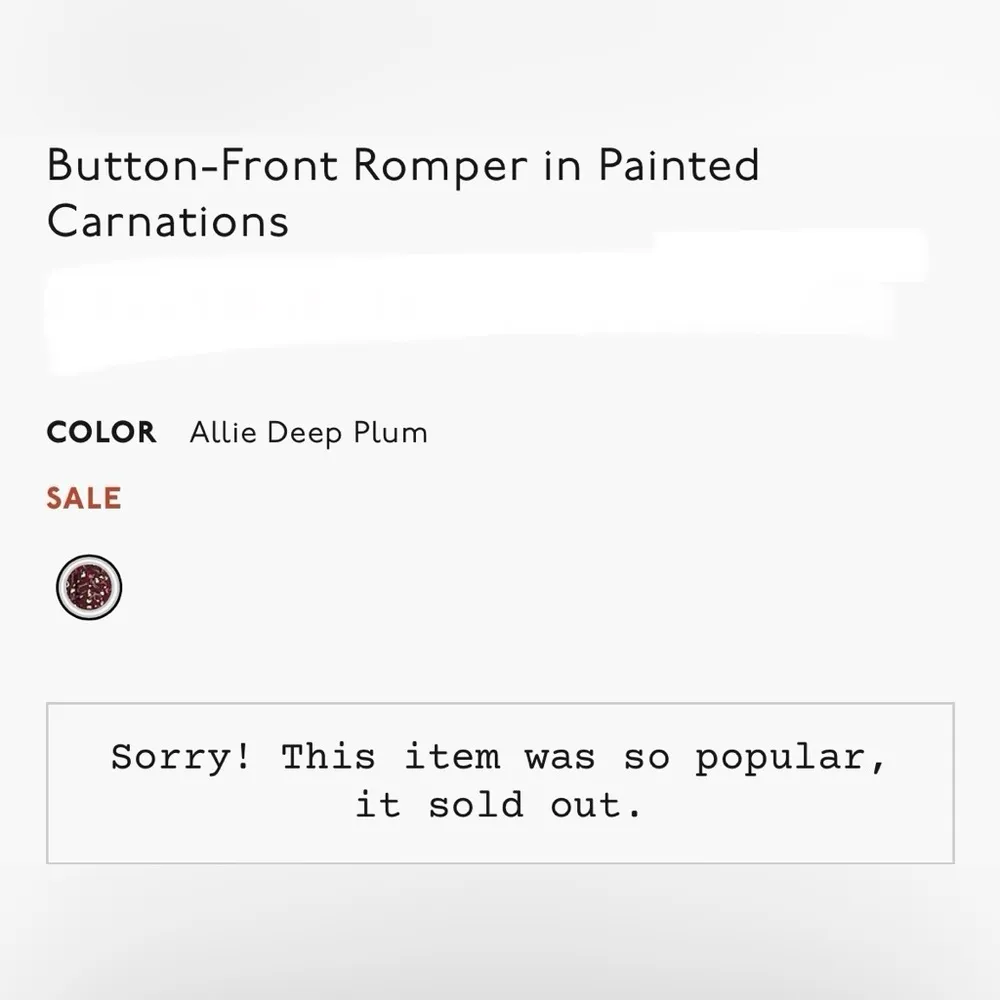The height and width of the screenshot is (1000, 1000).
Task: Click the word "Deep" in color name
Action: pyautogui.click(x=304, y=433)
